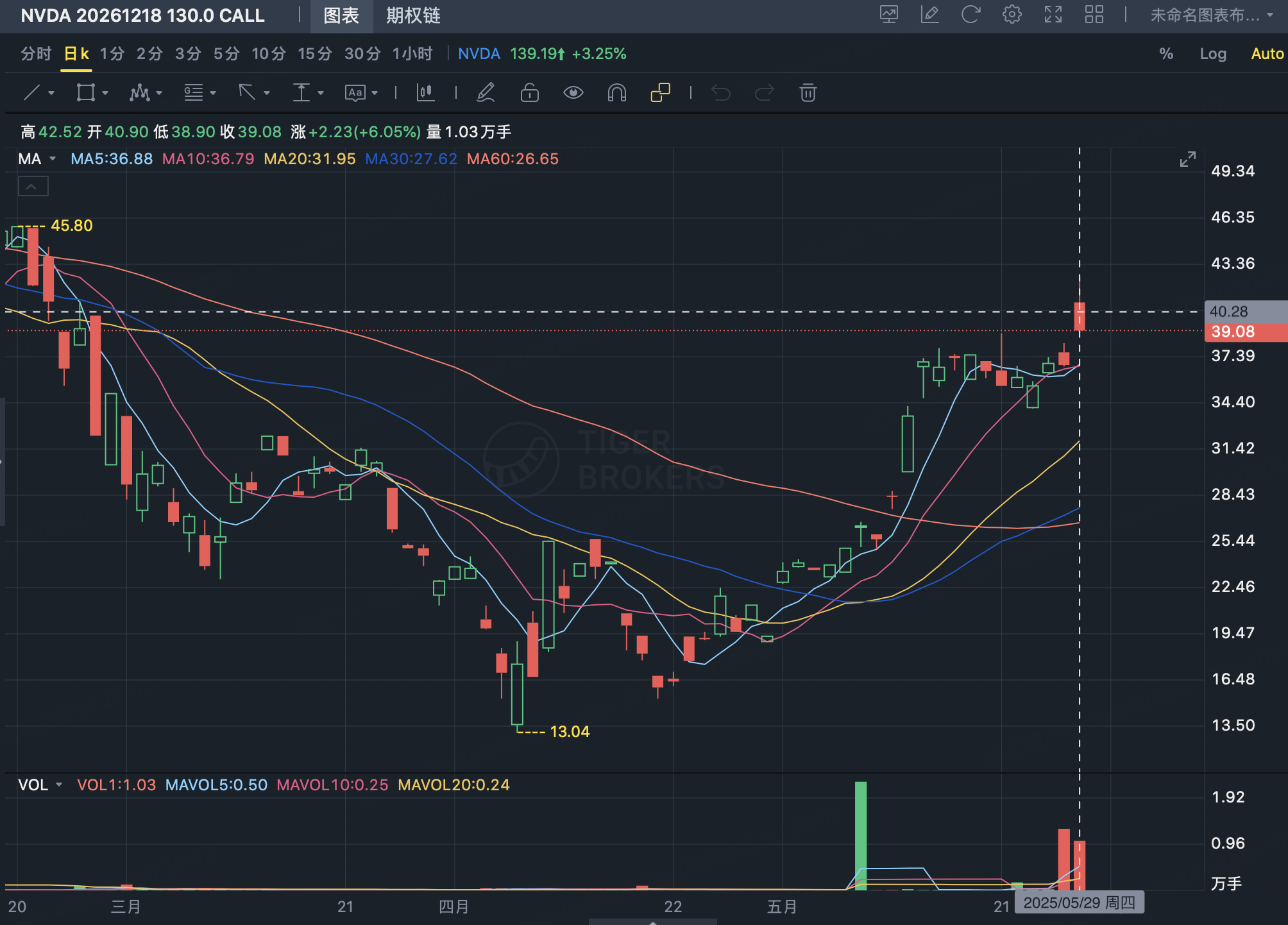1288x925 pixels.
Task: Click the MA10:36.79 legend label
Action: (x=208, y=158)
